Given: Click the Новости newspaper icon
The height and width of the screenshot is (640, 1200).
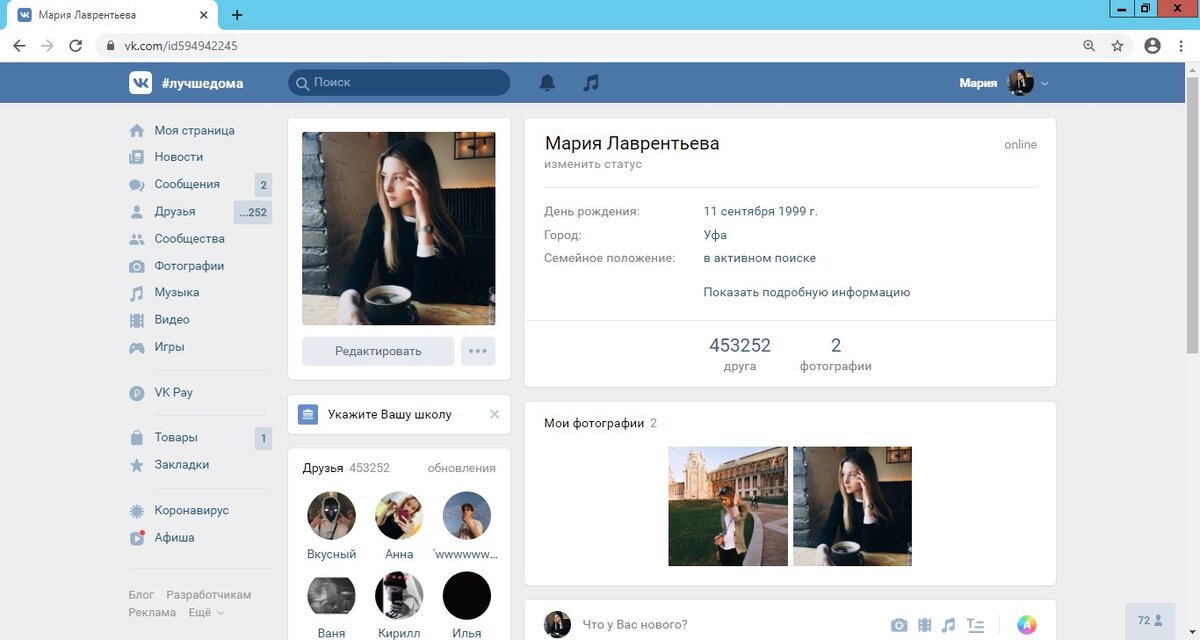Looking at the screenshot, I should coord(137,157).
